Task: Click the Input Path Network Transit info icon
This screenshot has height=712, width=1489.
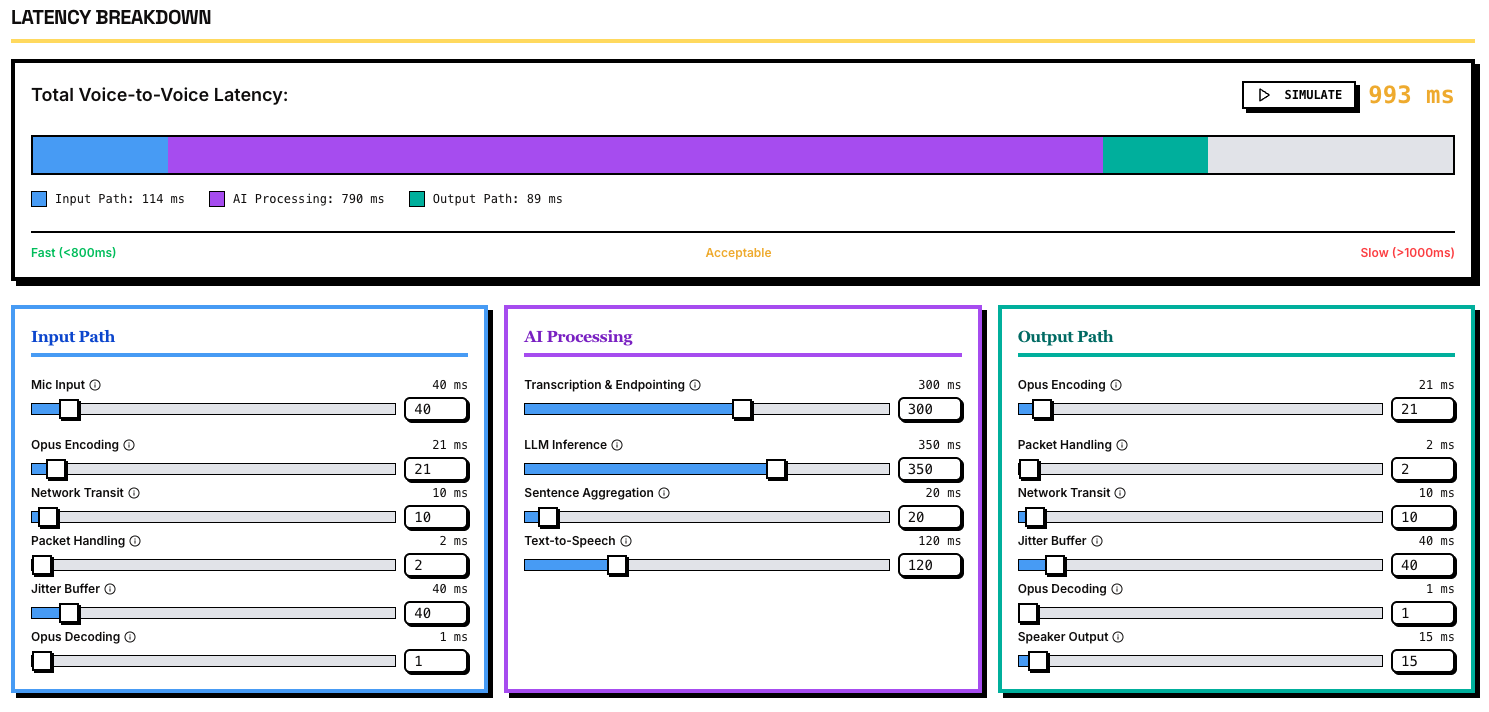Action: [x=134, y=493]
